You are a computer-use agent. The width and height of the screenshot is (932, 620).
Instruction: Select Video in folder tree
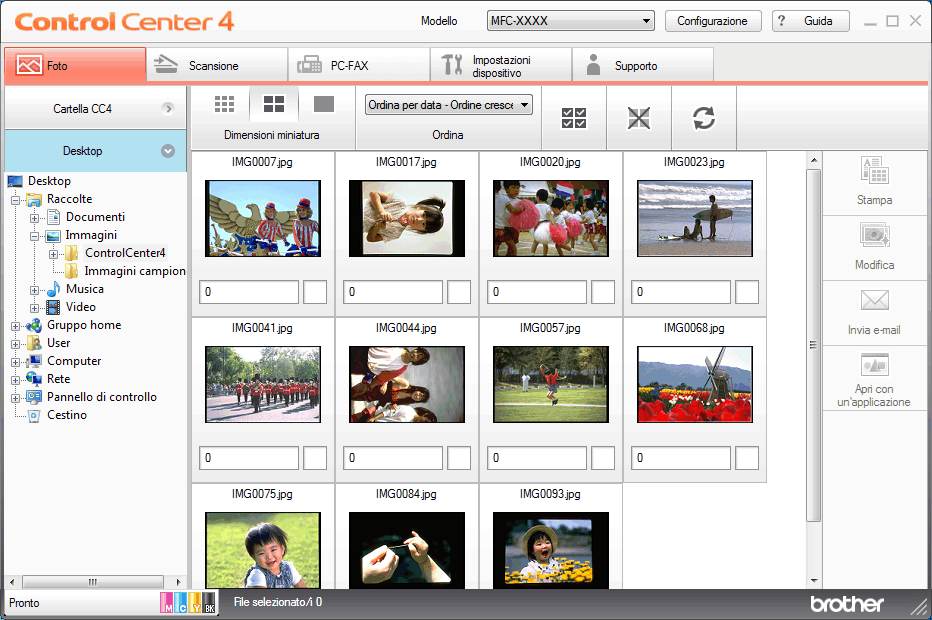[81, 307]
